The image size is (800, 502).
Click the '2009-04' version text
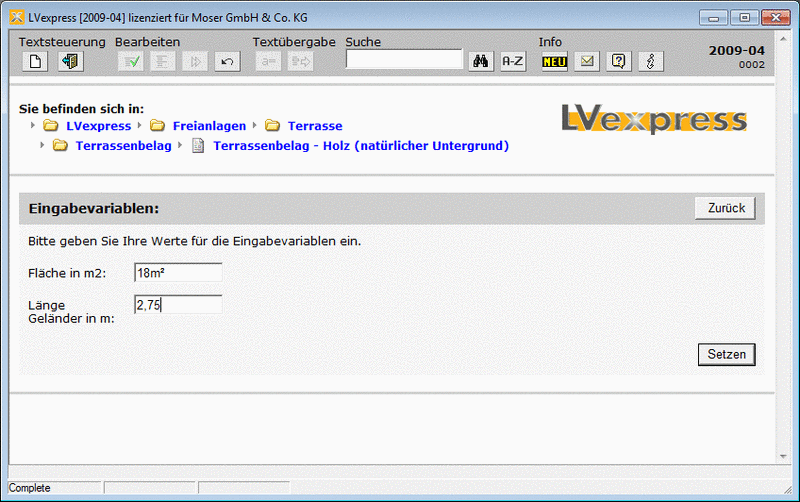click(736, 51)
